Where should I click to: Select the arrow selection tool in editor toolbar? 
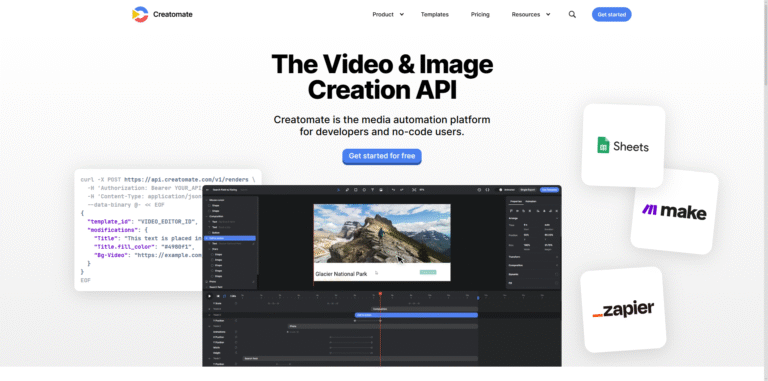click(338, 190)
